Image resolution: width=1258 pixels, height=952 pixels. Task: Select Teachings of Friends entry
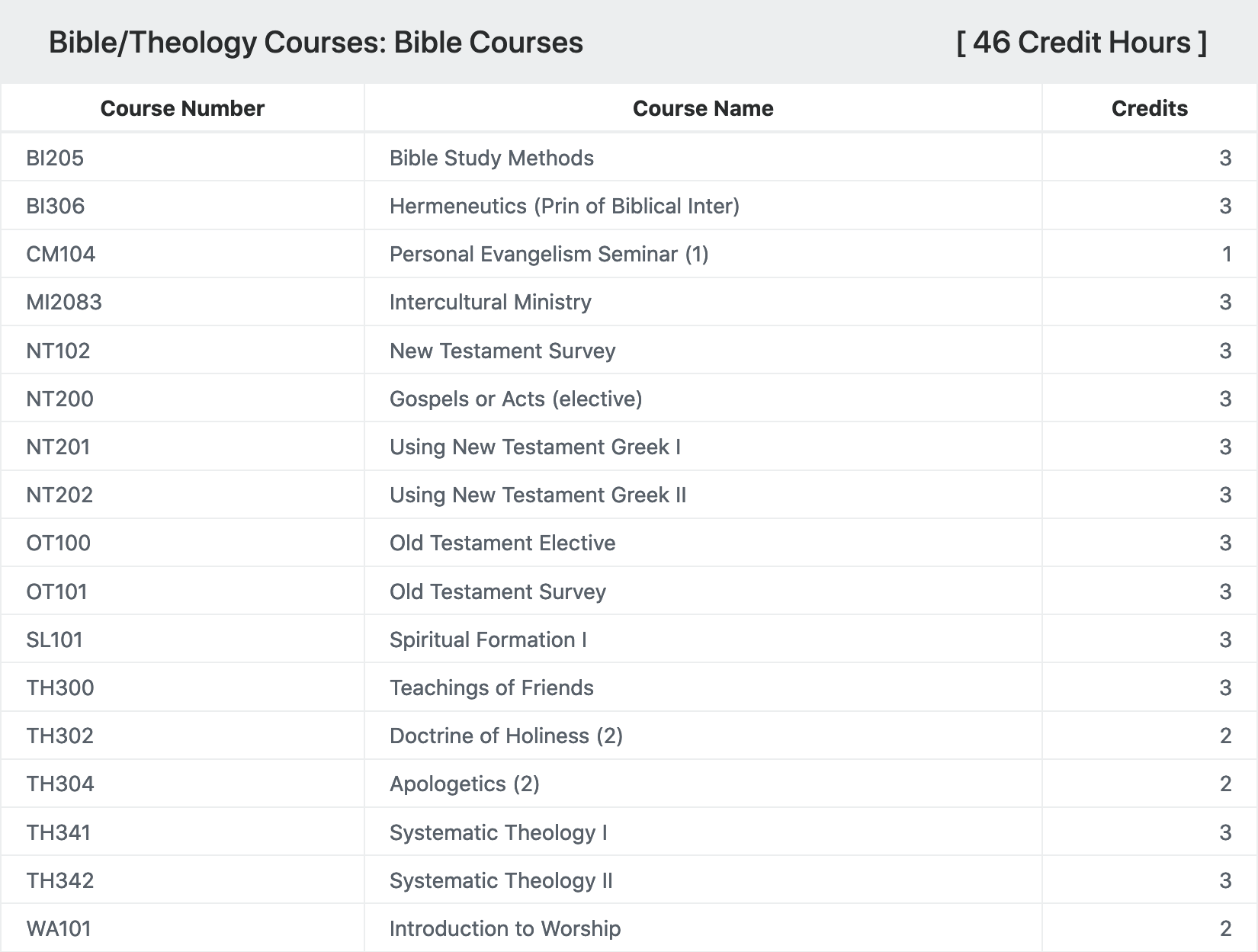492,688
